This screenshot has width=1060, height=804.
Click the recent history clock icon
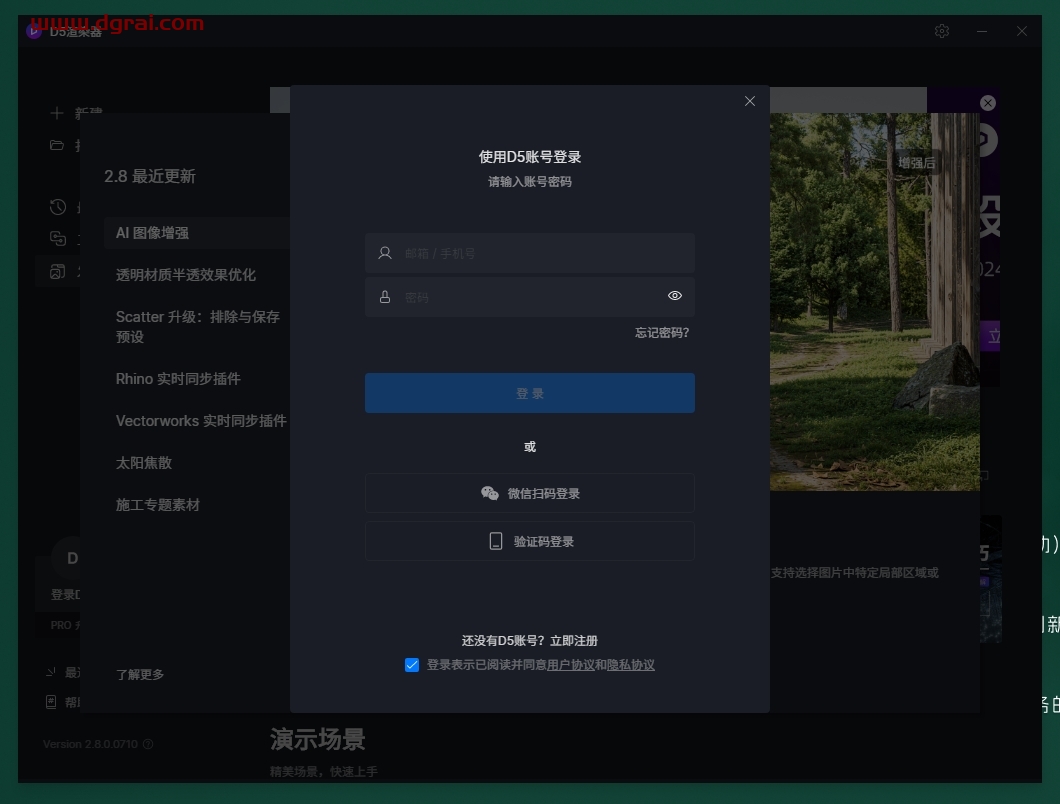[57, 207]
